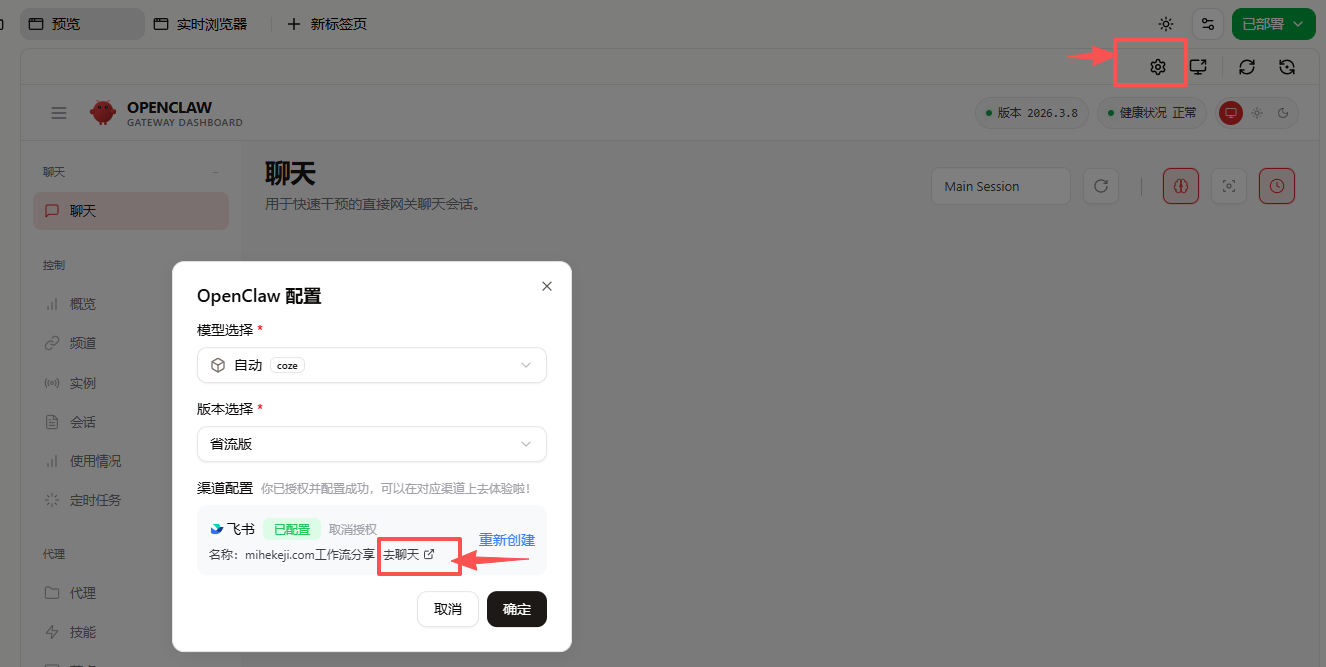Viewport: 1326px width, 667px height.
Task: Open 代理 folder item in the sidebar
Action: tap(131, 593)
